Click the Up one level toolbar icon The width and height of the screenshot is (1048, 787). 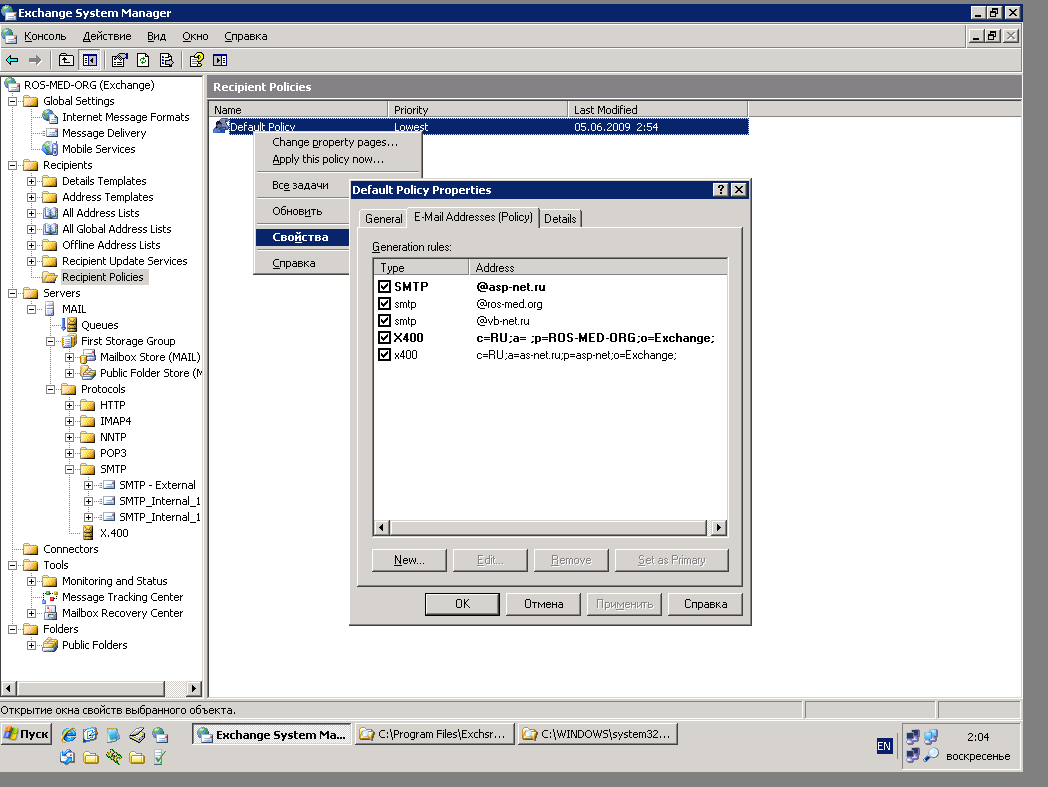pos(66,60)
